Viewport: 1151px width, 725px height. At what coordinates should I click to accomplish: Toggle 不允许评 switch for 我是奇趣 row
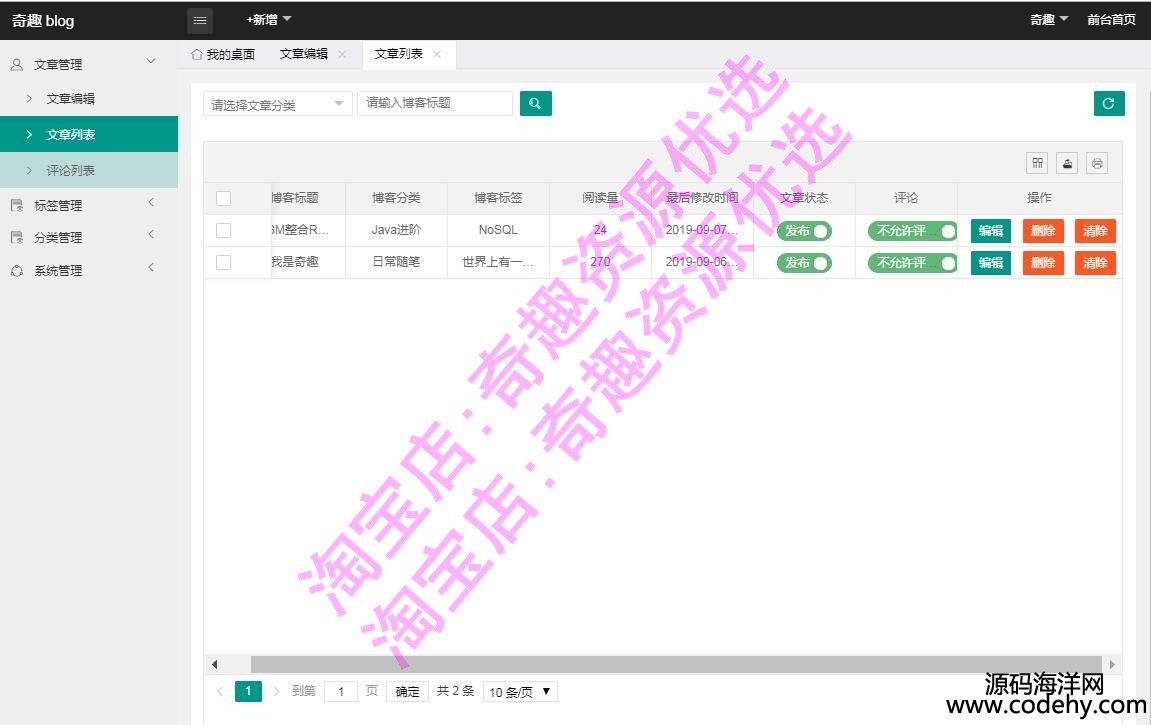(911, 263)
